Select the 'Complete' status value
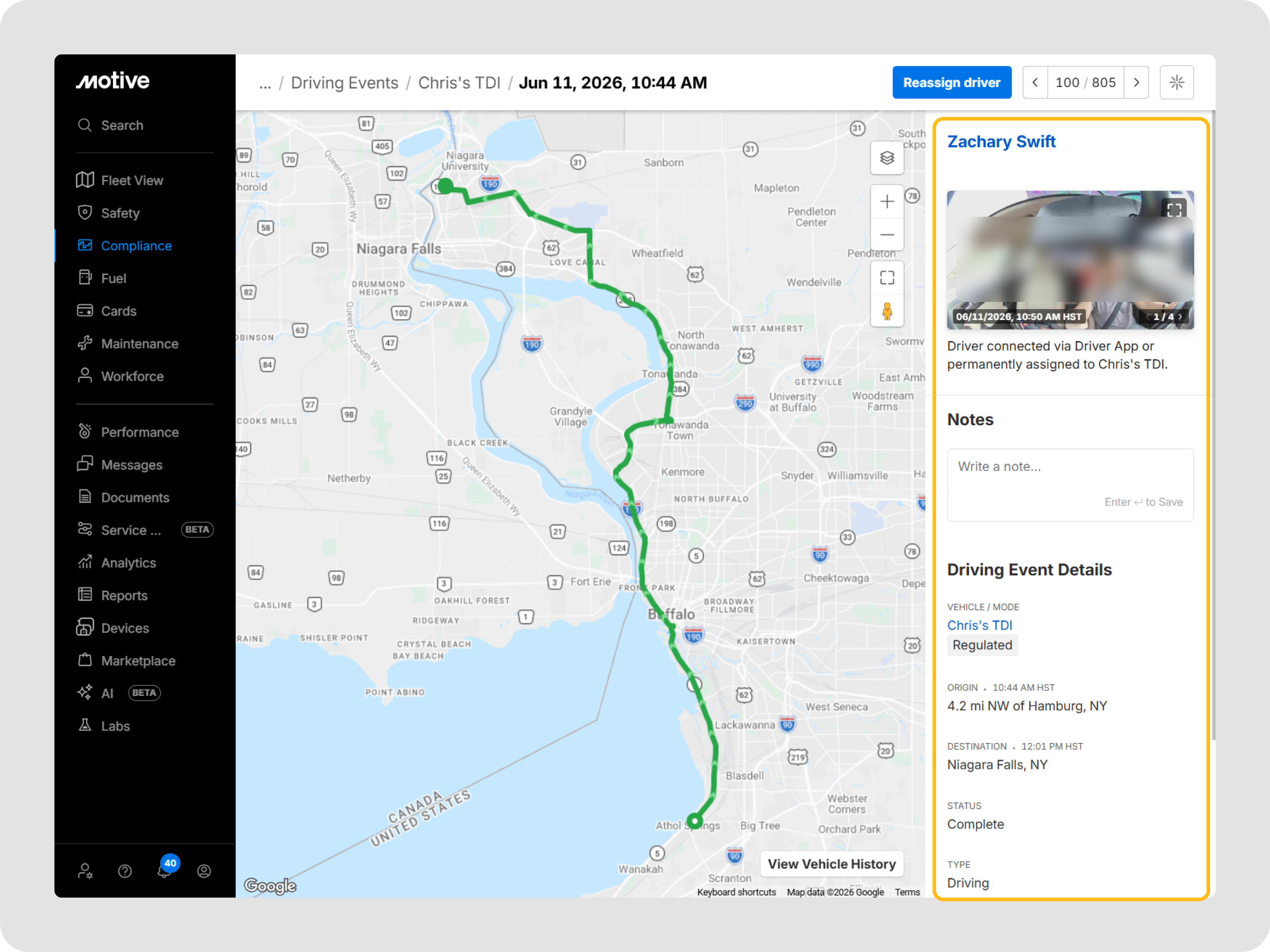The image size is (1270, 952). [976, 824]
